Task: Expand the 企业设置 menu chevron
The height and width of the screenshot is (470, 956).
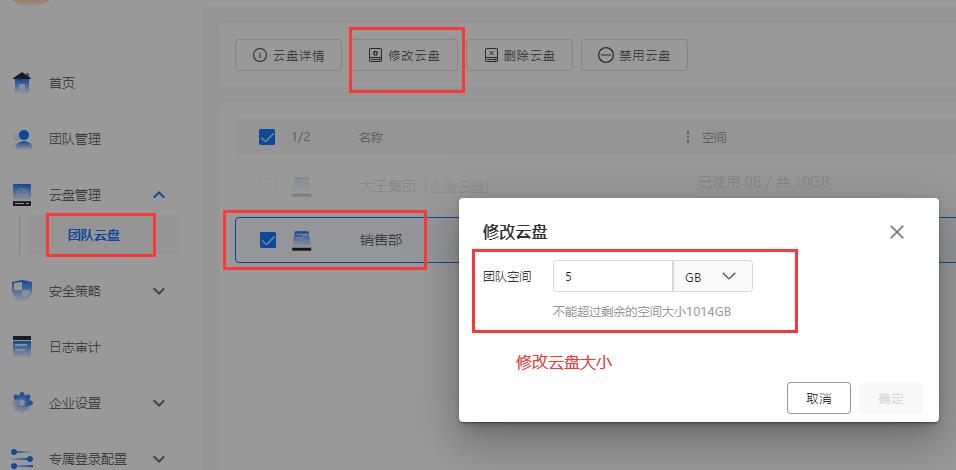Action: click(159, 403)
